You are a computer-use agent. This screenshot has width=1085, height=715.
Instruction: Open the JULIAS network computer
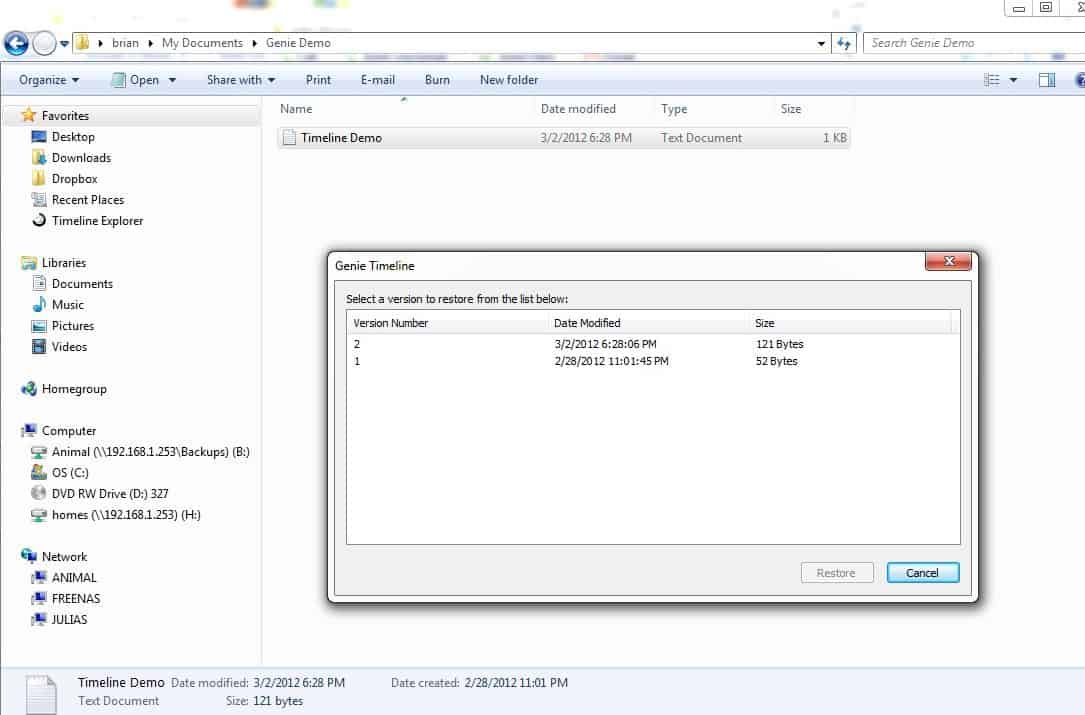(69, 619)
